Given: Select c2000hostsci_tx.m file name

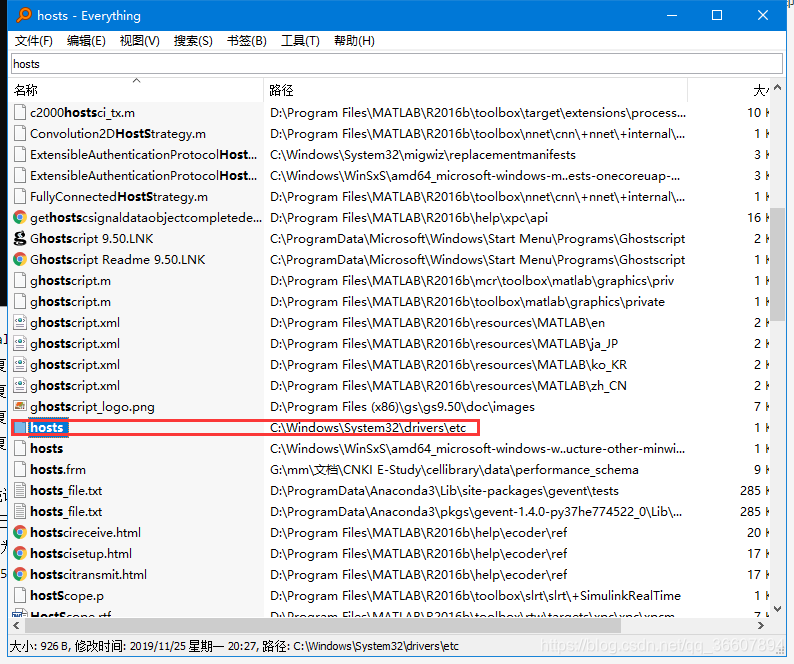Looking at the screenshot, I should [x=82, y=112].
